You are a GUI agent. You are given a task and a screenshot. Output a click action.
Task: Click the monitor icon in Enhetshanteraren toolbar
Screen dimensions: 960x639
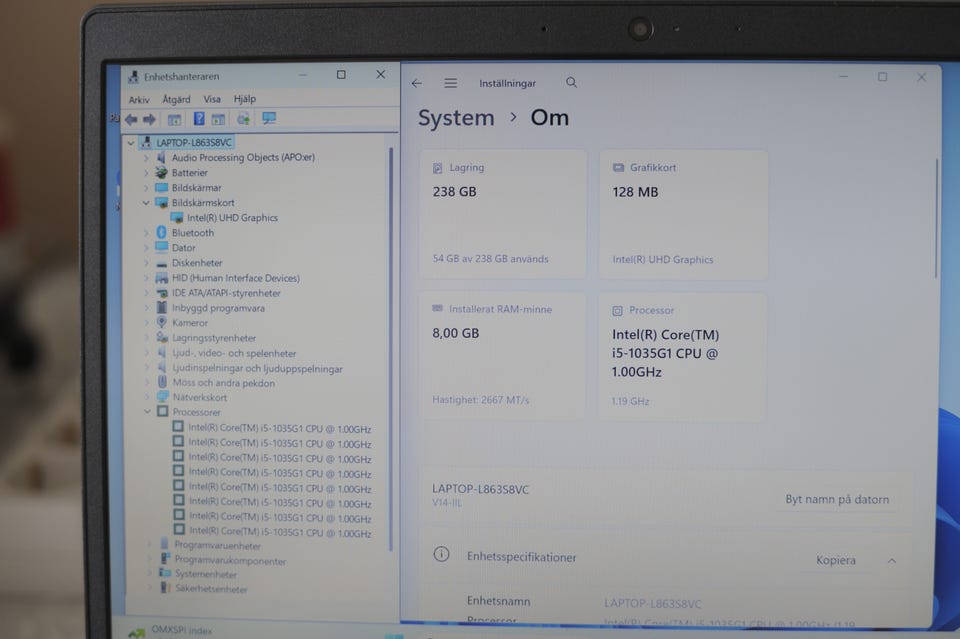click(269, 118)
